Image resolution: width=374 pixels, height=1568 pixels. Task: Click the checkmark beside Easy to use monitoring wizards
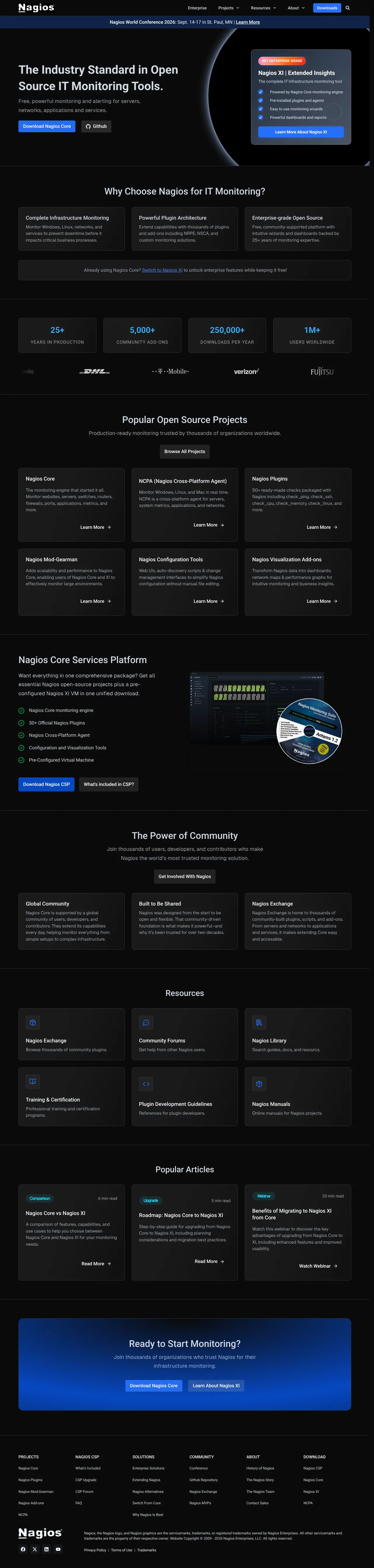tap(261, 109)
